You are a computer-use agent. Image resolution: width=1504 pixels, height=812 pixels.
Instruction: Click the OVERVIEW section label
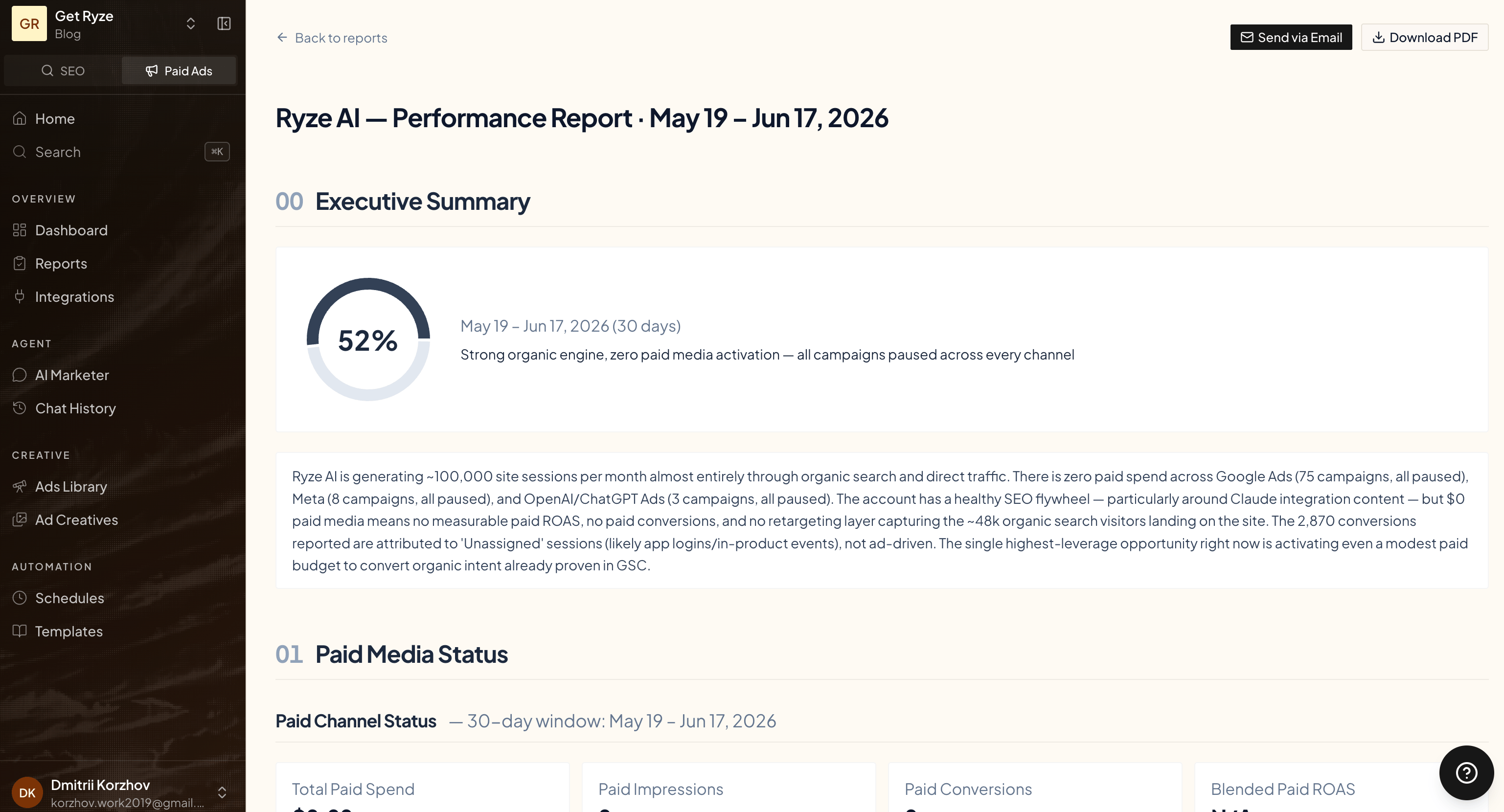point(44,199)
